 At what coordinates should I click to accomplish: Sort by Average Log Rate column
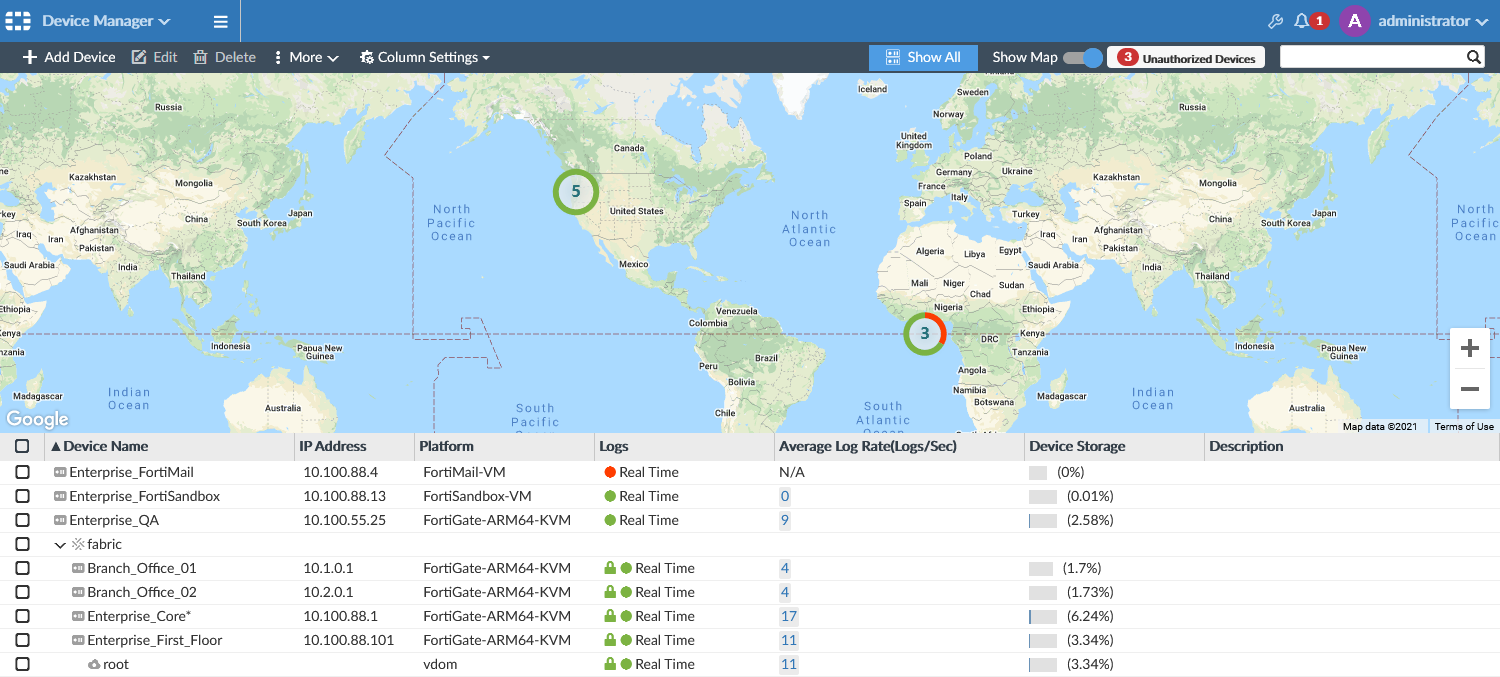[x=868, y=446]
